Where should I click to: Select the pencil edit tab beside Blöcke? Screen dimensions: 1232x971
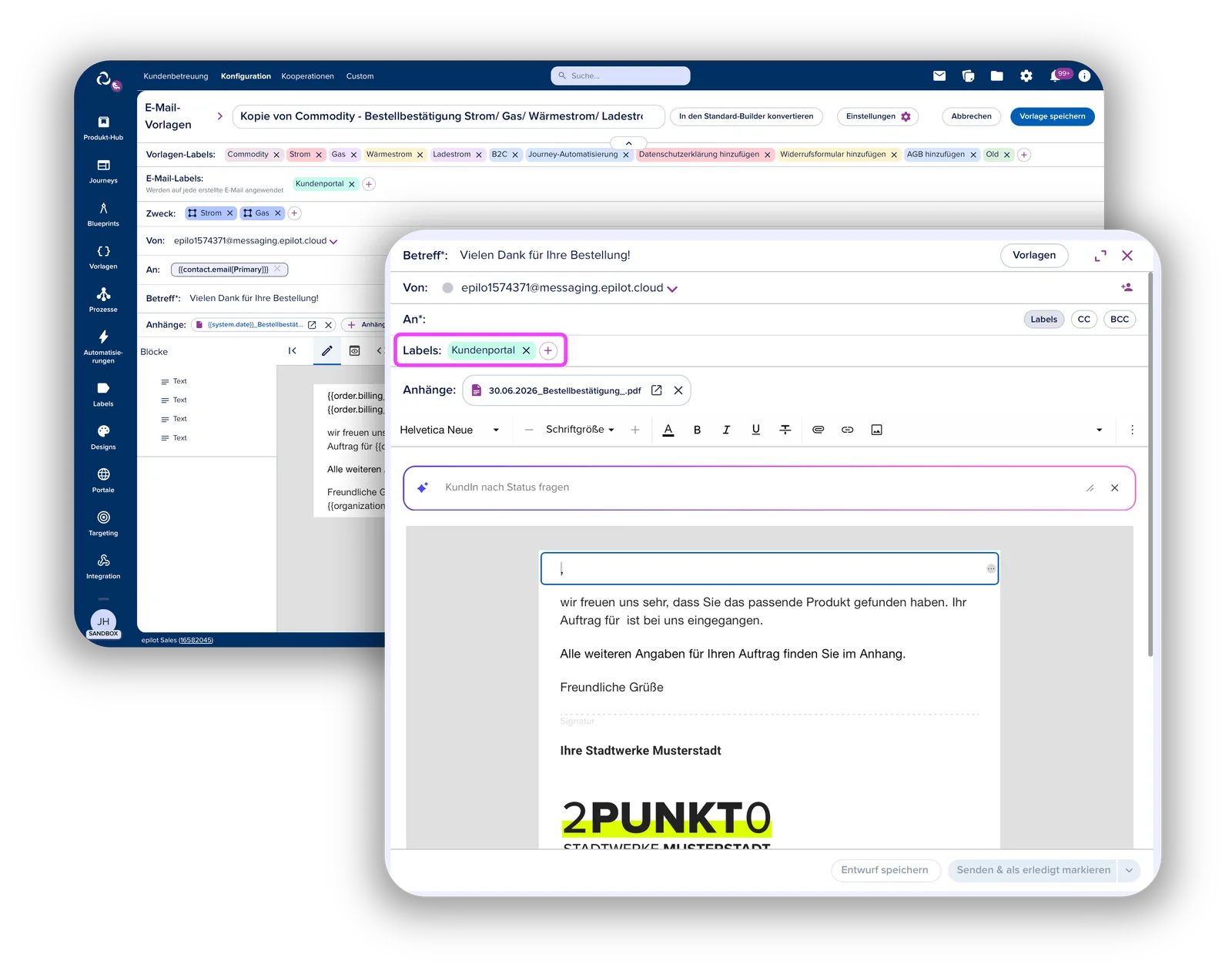pos(327,350)
